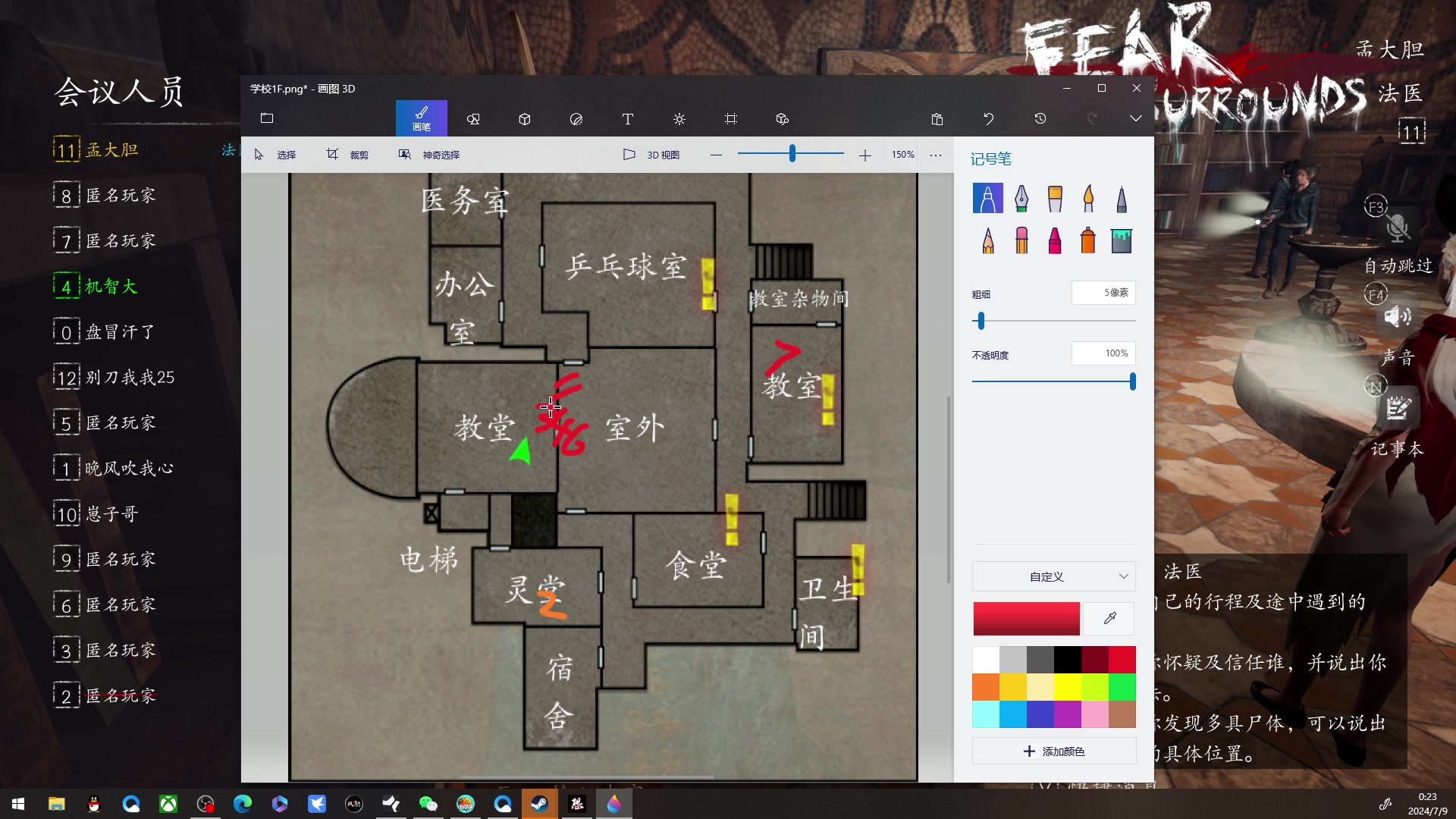Select the 画笔 brushes tab
The width and height of the screenshot is (1456, 819).
(422, 118)
